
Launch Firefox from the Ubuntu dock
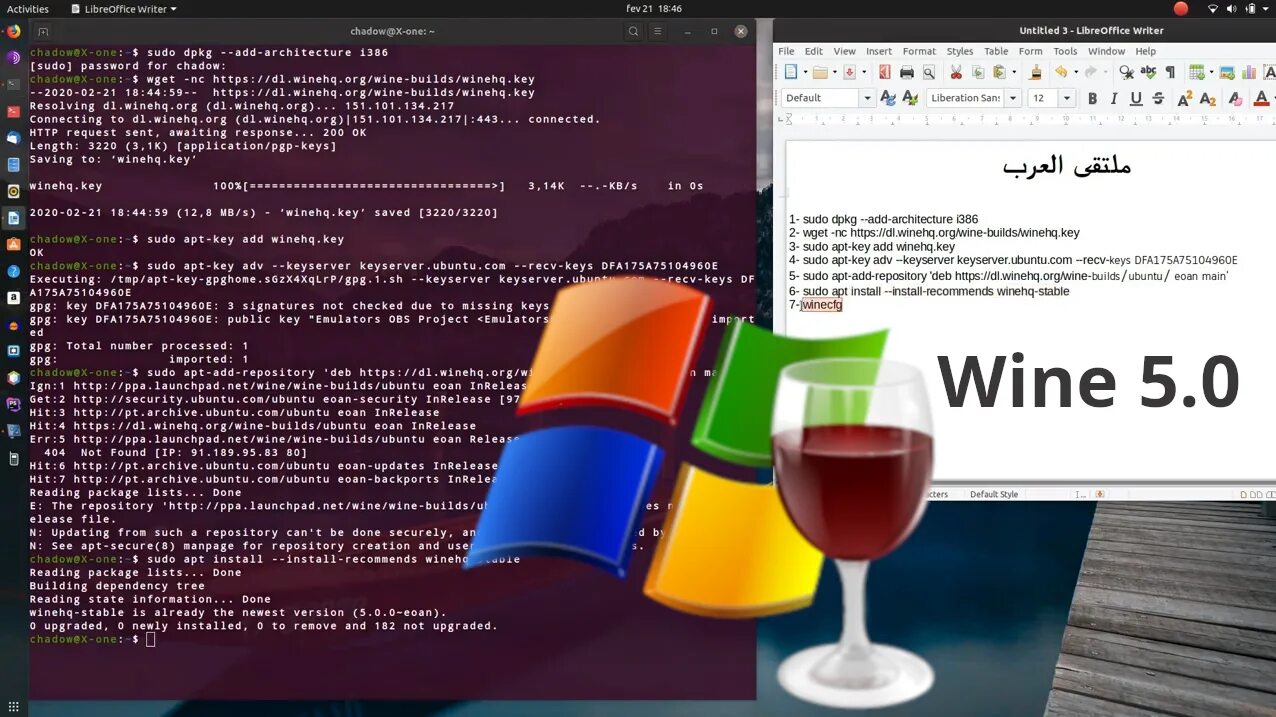pos(13,31)
